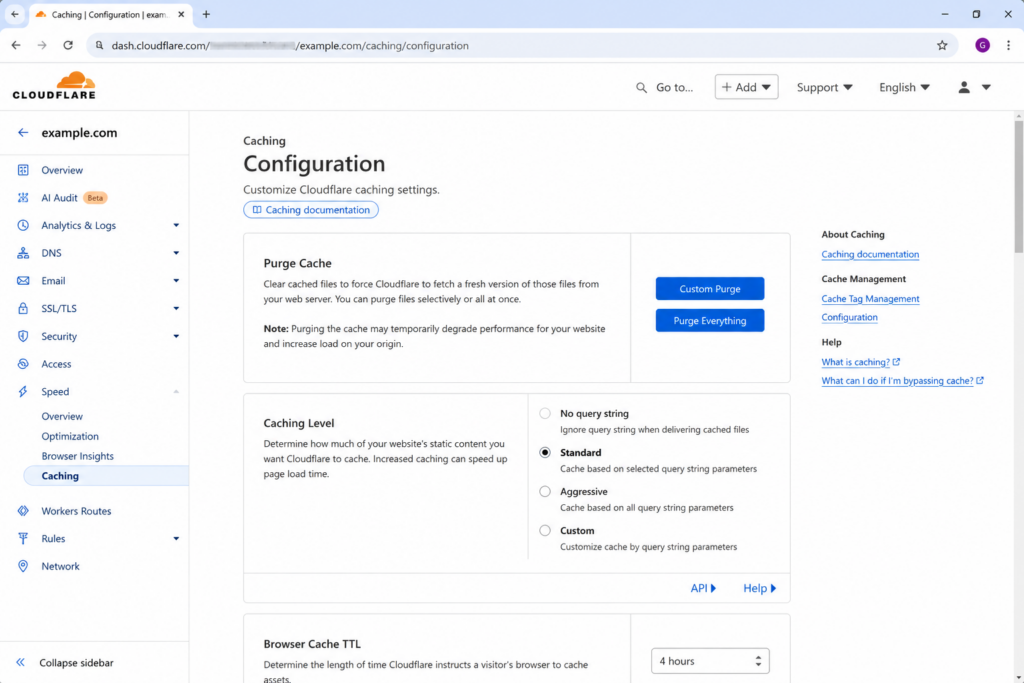This screenshot has width=1024, height=683.
Task: Click the page vertical scrollbar
Action: pos(1018,186)
